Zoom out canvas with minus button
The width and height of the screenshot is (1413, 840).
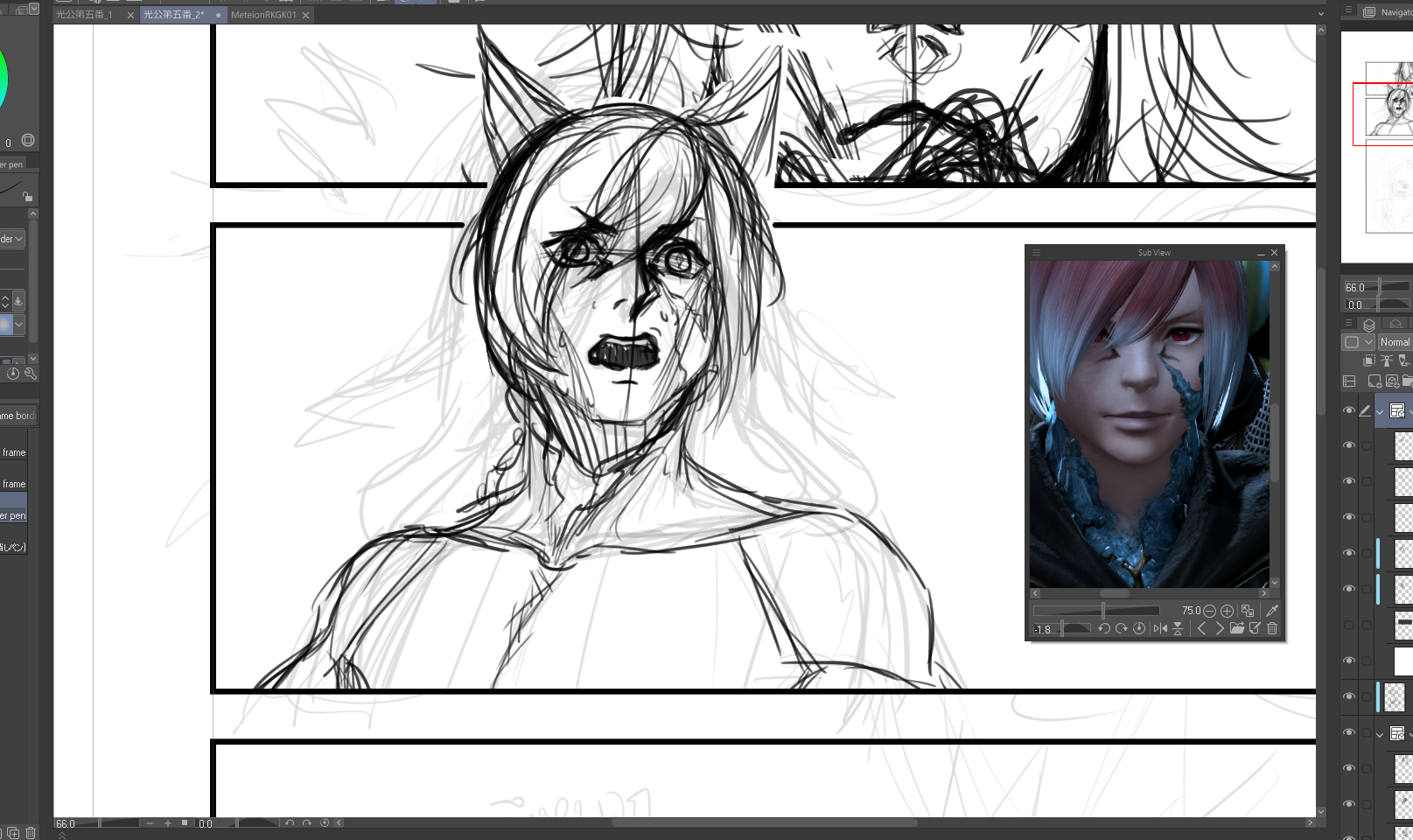tap(150, 823)
